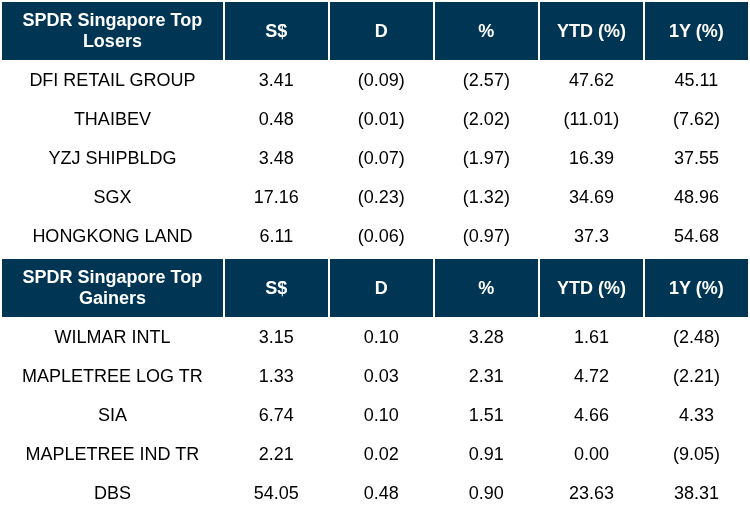Select the THAIBEV stock name cell
The image size is (750, 514).
pyautogui.click(x=112, y=119)
